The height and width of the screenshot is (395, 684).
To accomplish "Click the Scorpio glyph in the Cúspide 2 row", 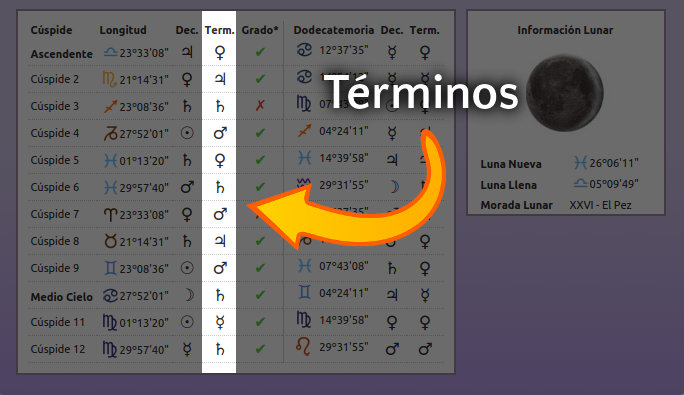I will 109,79.
